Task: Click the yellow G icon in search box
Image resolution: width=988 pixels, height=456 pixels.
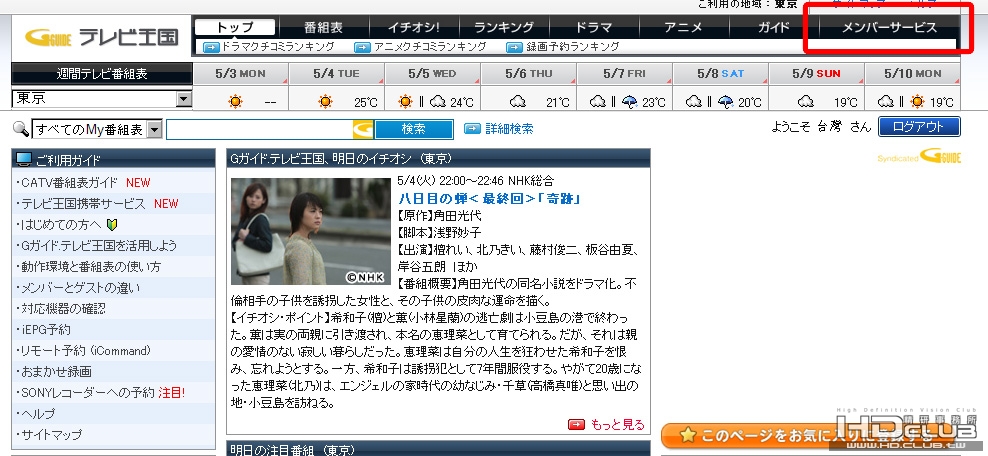Action: [364, 130]
